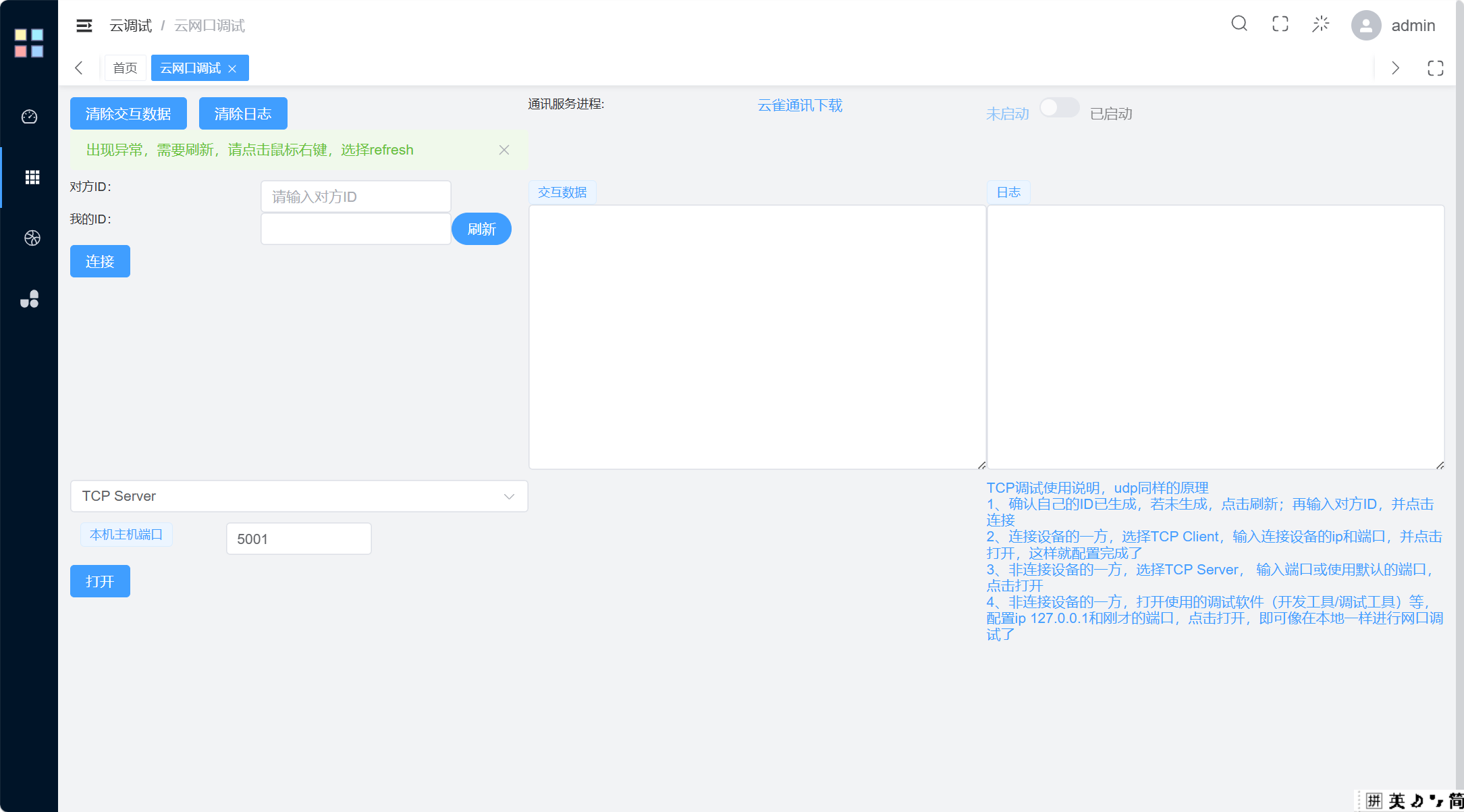Toggle the communication service switch

(x=1058, y=108)
